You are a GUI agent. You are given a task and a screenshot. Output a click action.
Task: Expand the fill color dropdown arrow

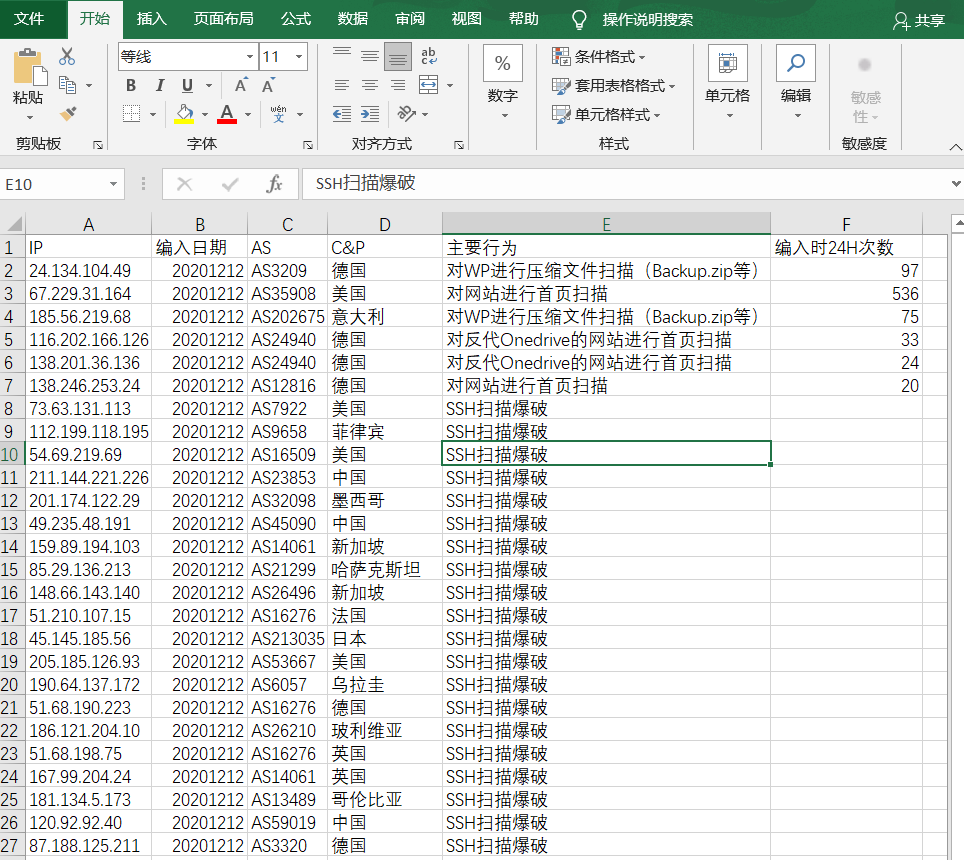point(205,114)
